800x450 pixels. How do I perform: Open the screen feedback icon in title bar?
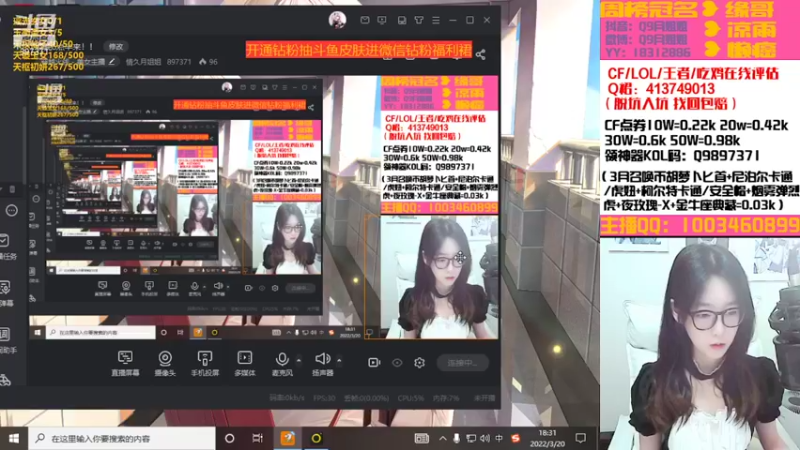382,20
